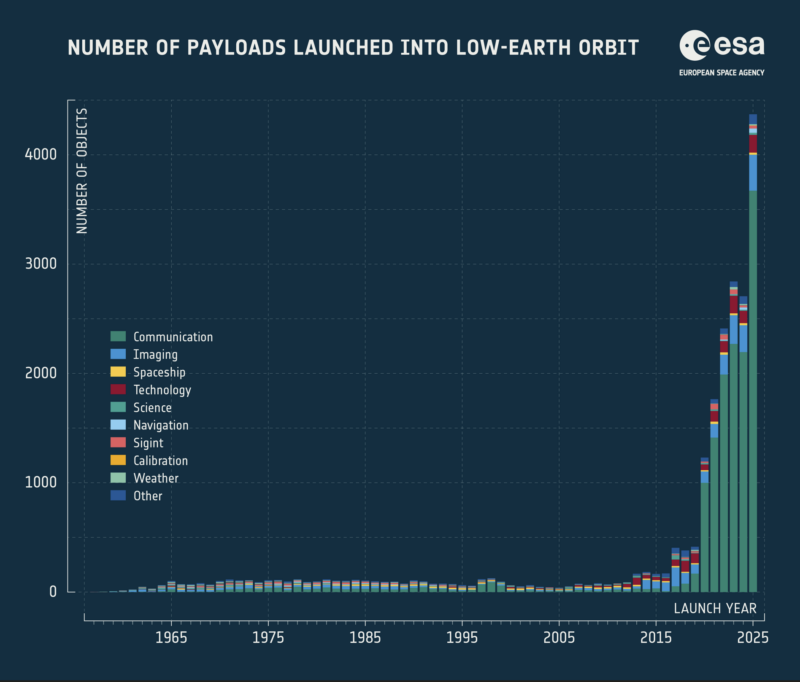Click the 1965 x-axis label
Image resolution: width=800 pixels, height=682 pixels.
(x=171, y=638)
